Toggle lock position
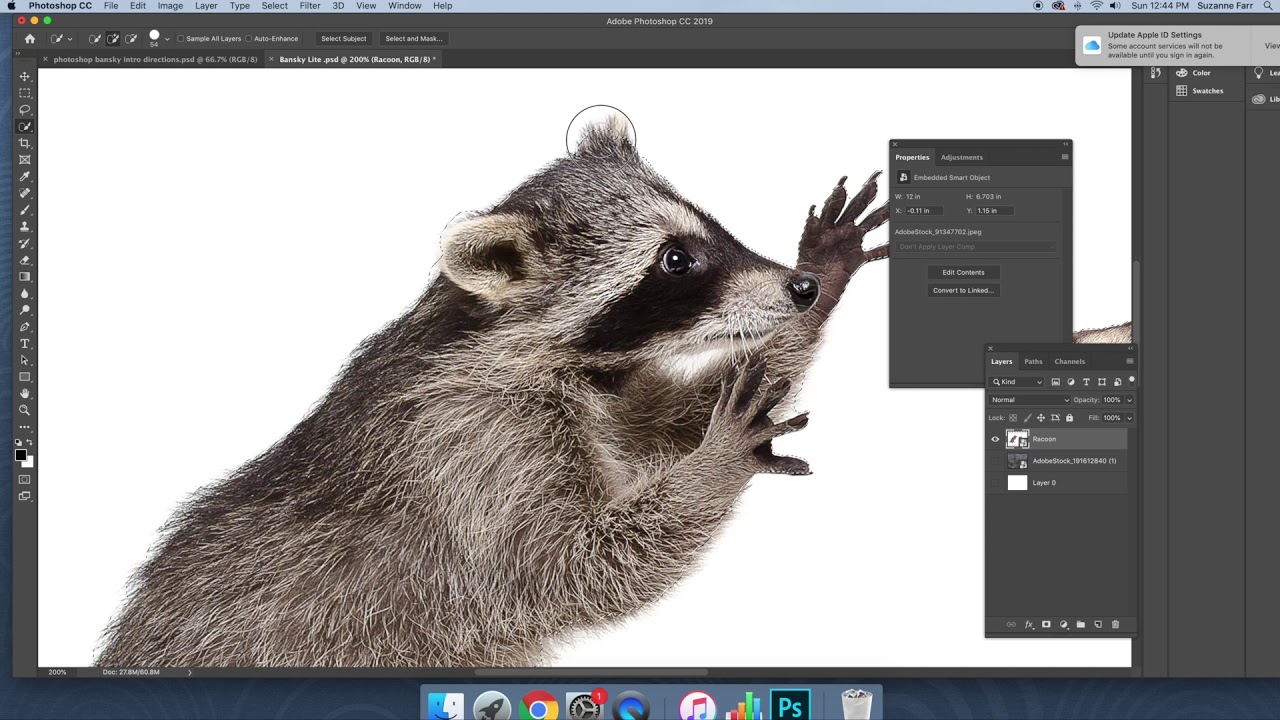The height and width of the screenshot is (720, 1280). coord(1041,418)
